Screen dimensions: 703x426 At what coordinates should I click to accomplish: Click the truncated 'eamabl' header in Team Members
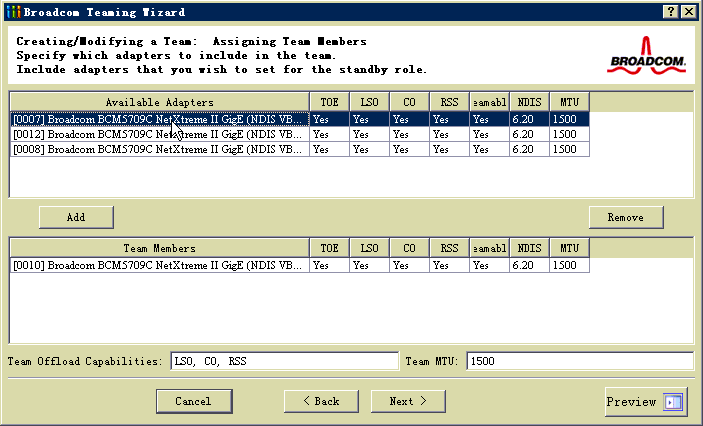point(490,248)
